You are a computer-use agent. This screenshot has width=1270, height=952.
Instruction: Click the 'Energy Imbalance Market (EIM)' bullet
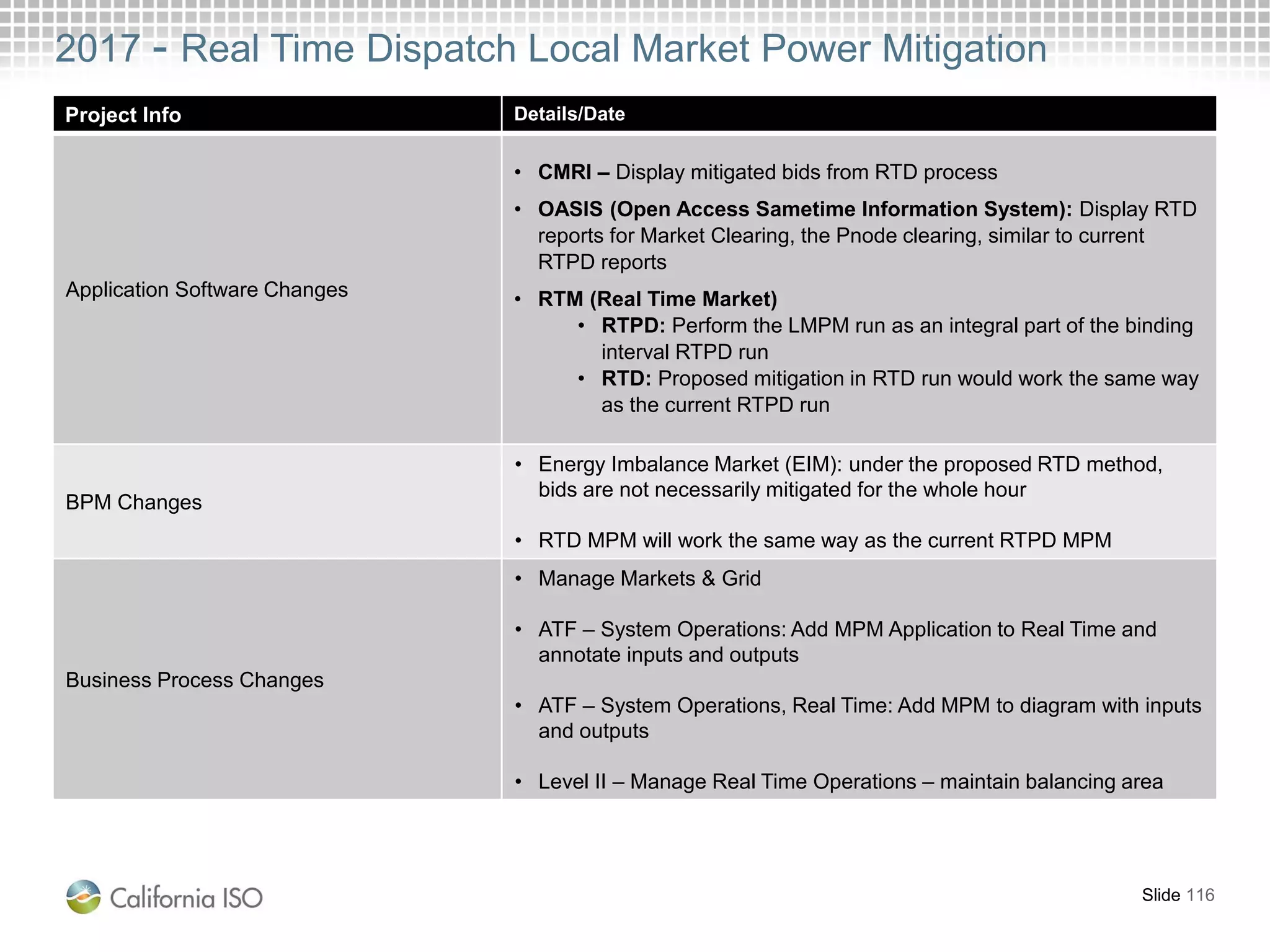[850, 477]
